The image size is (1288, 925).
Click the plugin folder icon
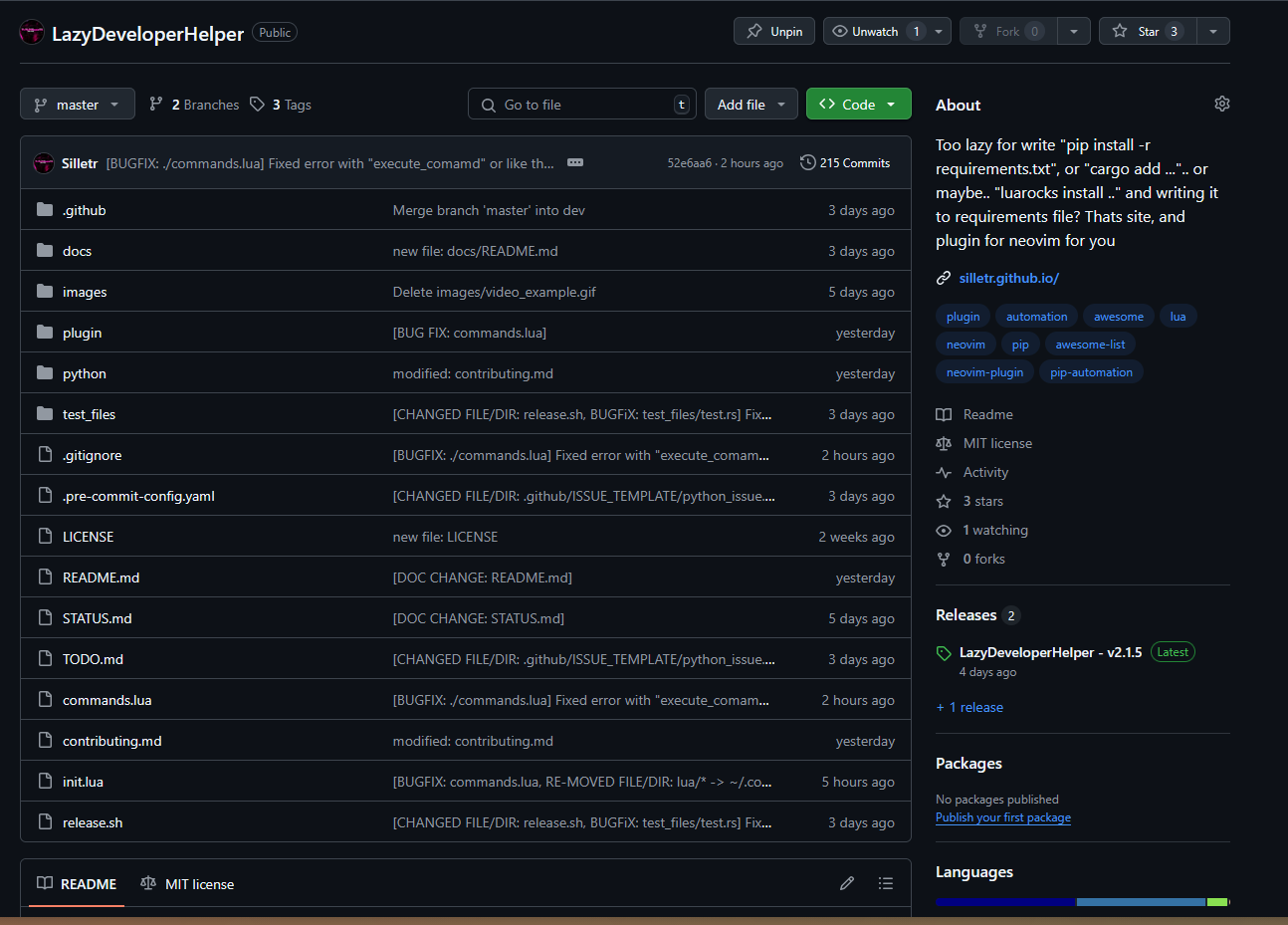click(x=45, y=332)
